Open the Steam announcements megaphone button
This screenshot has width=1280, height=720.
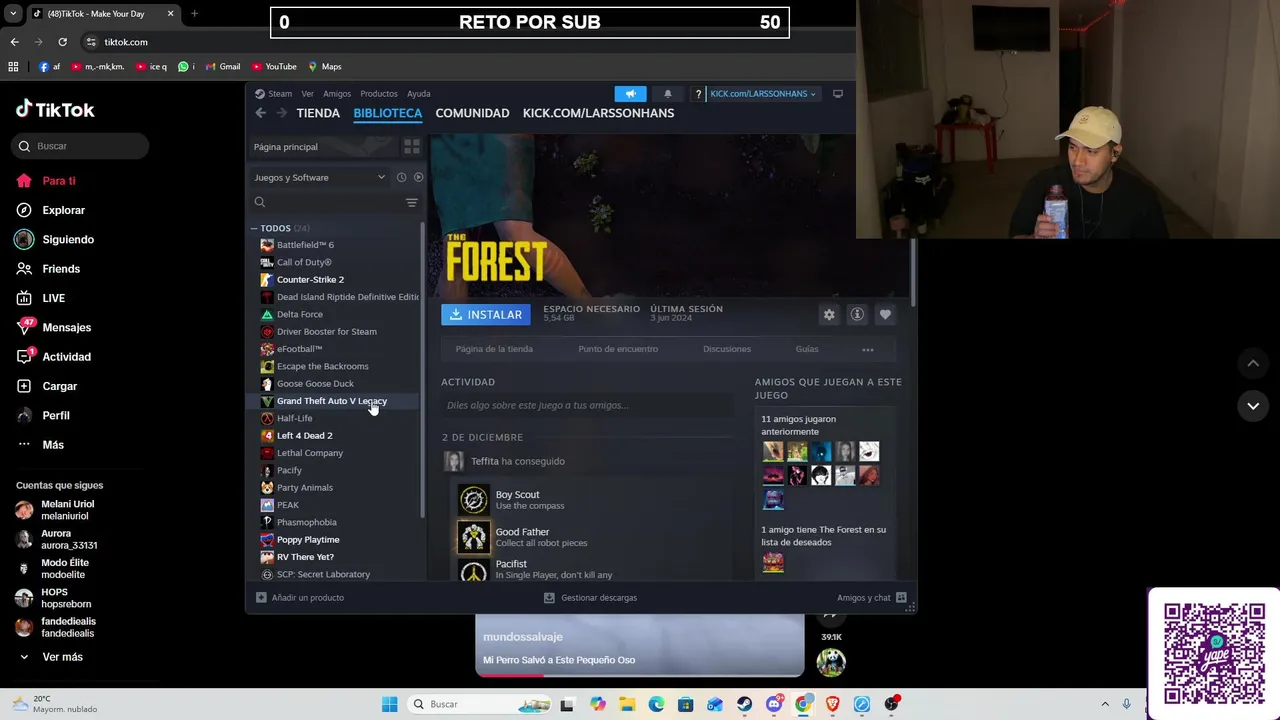click(630, 94)
